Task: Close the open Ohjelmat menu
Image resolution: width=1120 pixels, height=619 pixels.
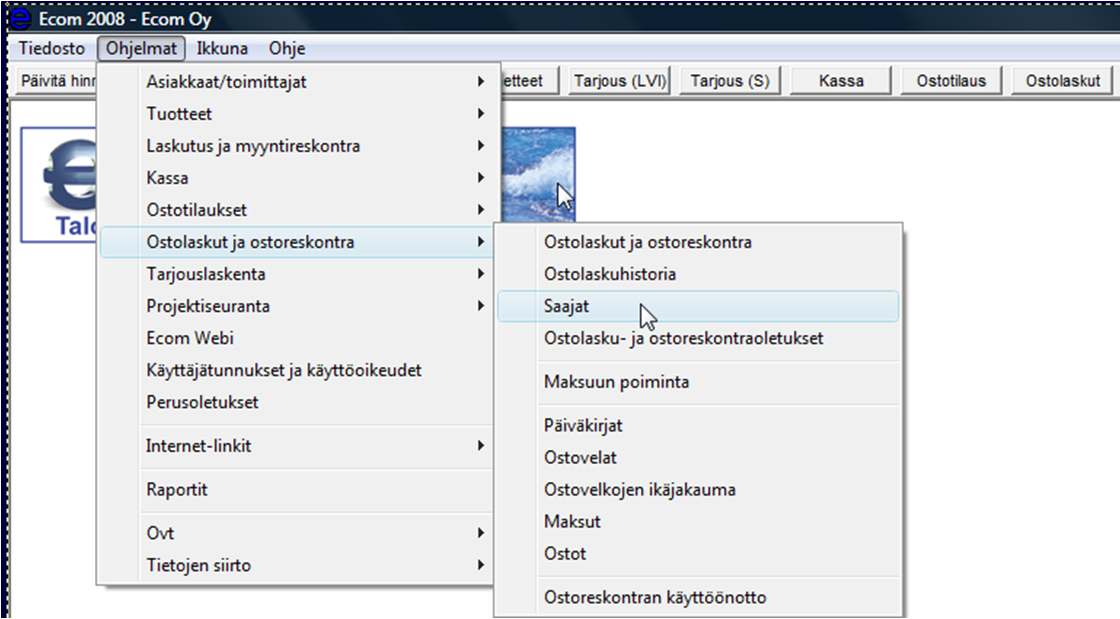Action: 141,49
